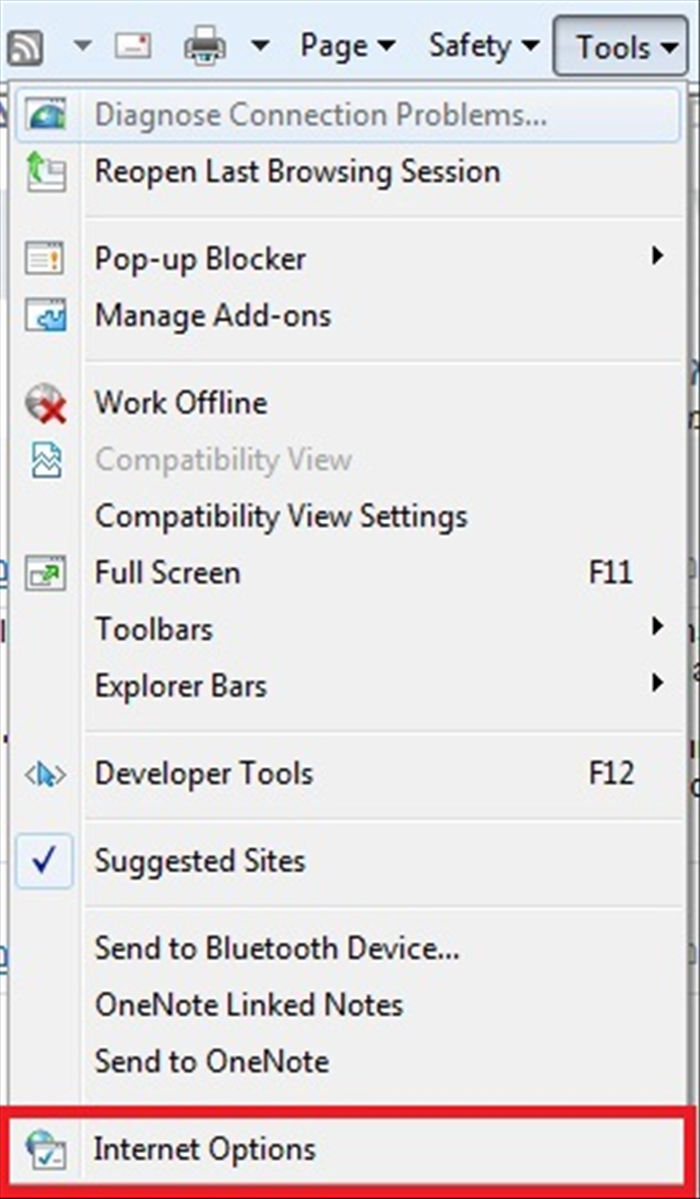Open the Safety menu
This screenshot has width=700, height=1199.
tap(484, 46)
